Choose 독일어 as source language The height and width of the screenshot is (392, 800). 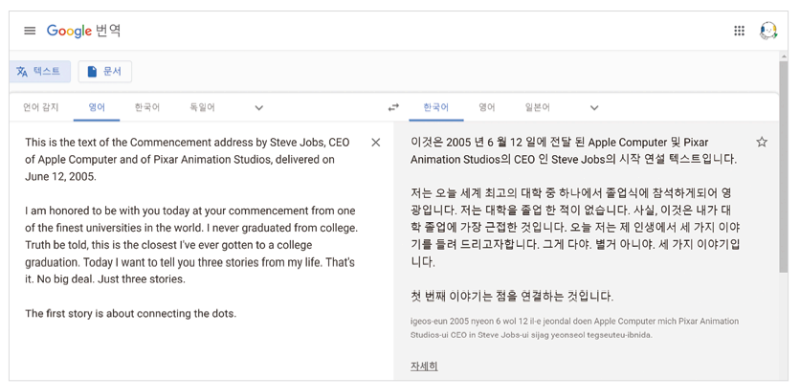pyautogui.click(x=202, y=107)
